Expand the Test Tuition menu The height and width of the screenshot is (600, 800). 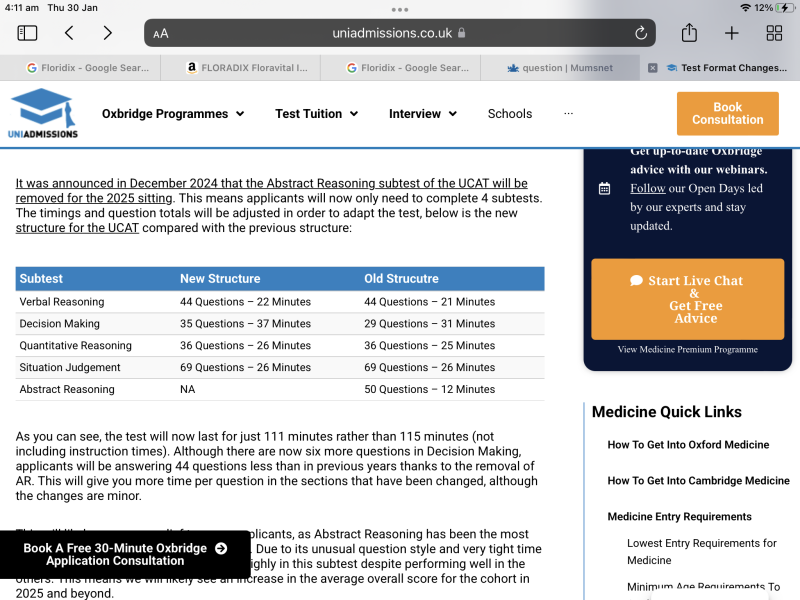click(x=316, y=114)
